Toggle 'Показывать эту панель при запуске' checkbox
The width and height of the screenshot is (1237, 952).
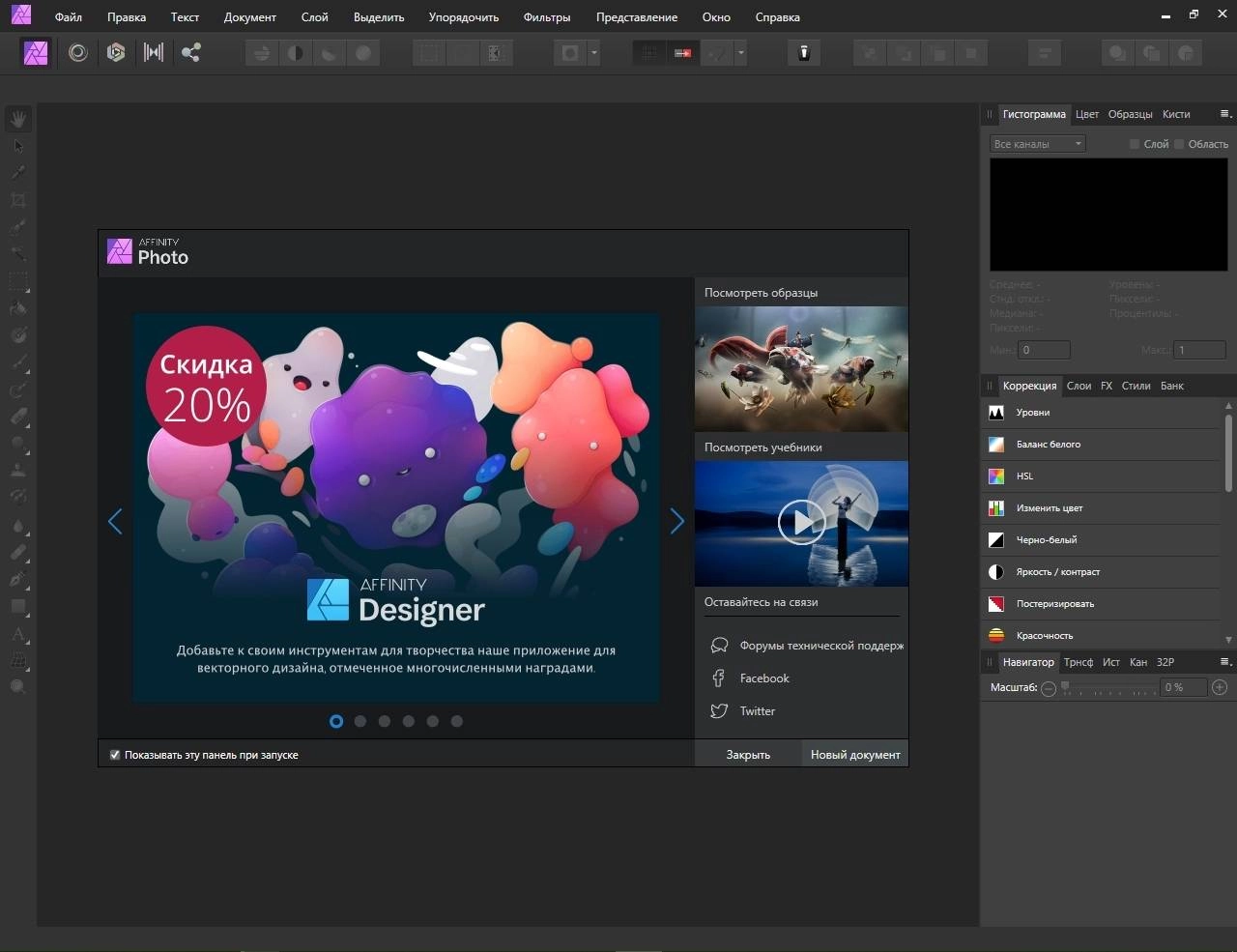(115, 755)
